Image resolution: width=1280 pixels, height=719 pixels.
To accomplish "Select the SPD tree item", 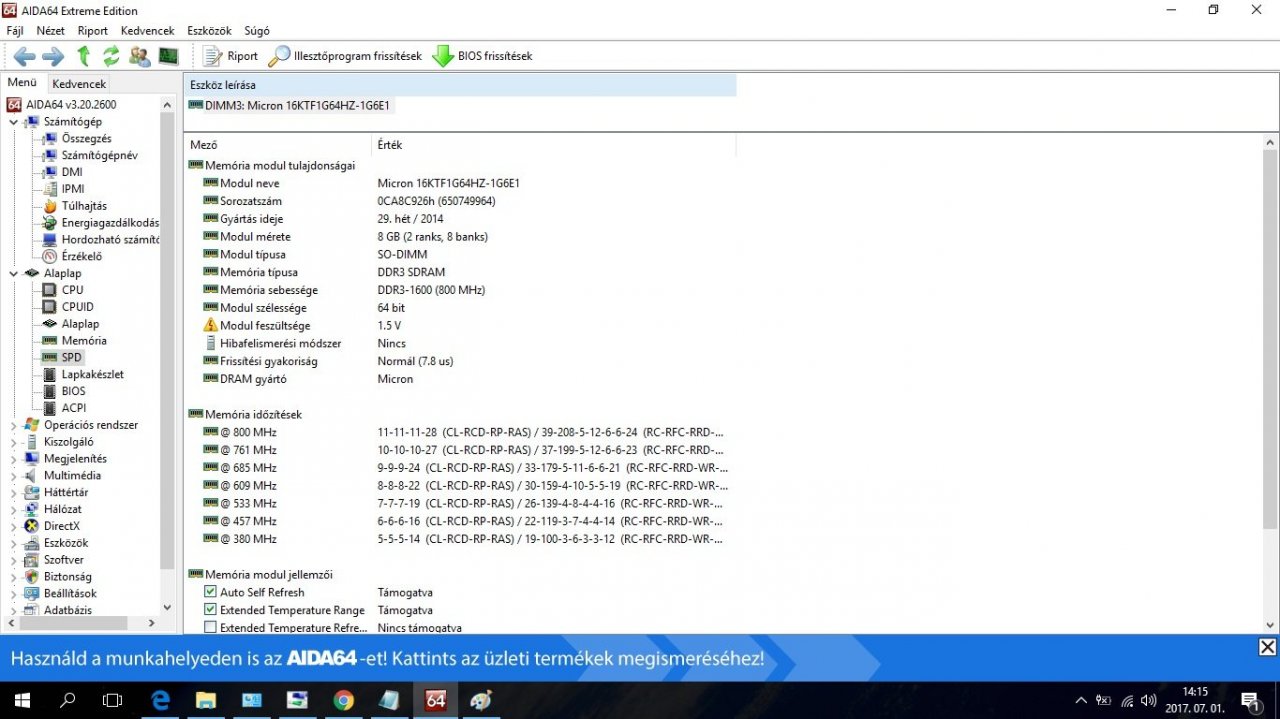I will [71, 357].
